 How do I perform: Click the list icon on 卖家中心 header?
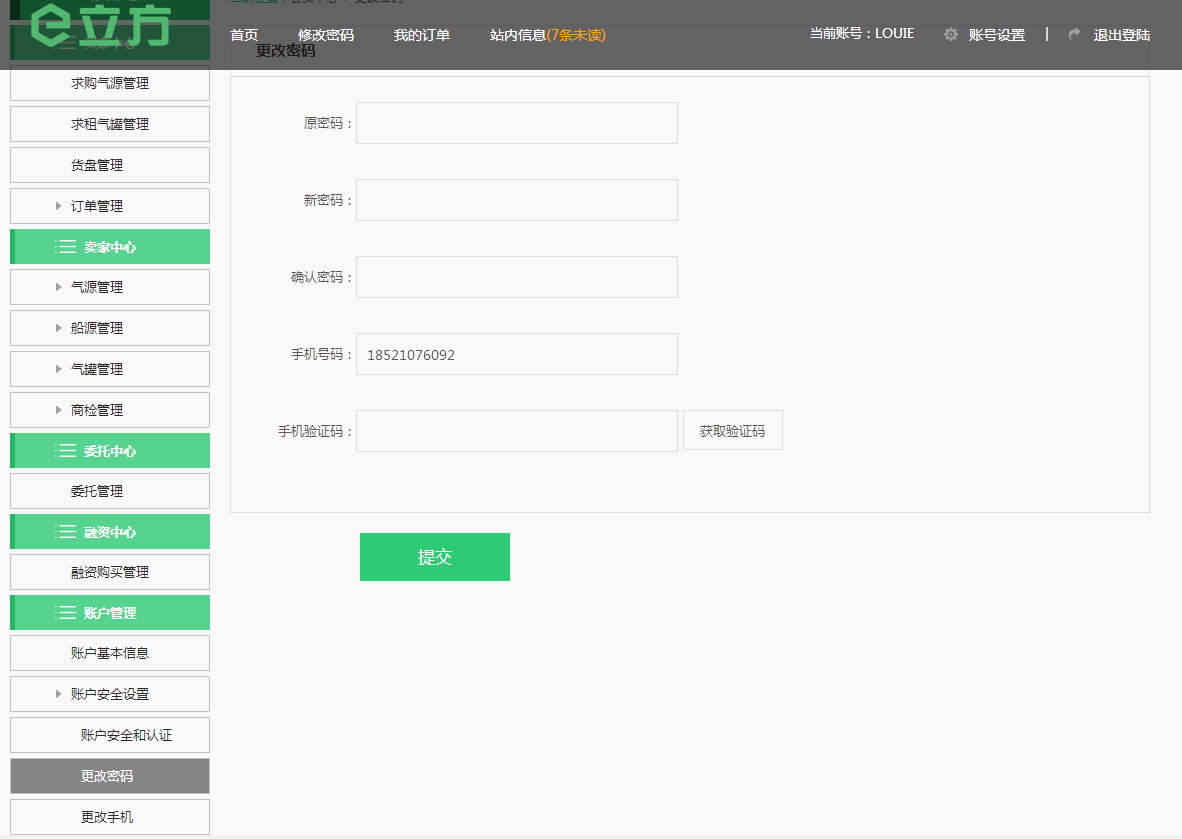(65, 246)
